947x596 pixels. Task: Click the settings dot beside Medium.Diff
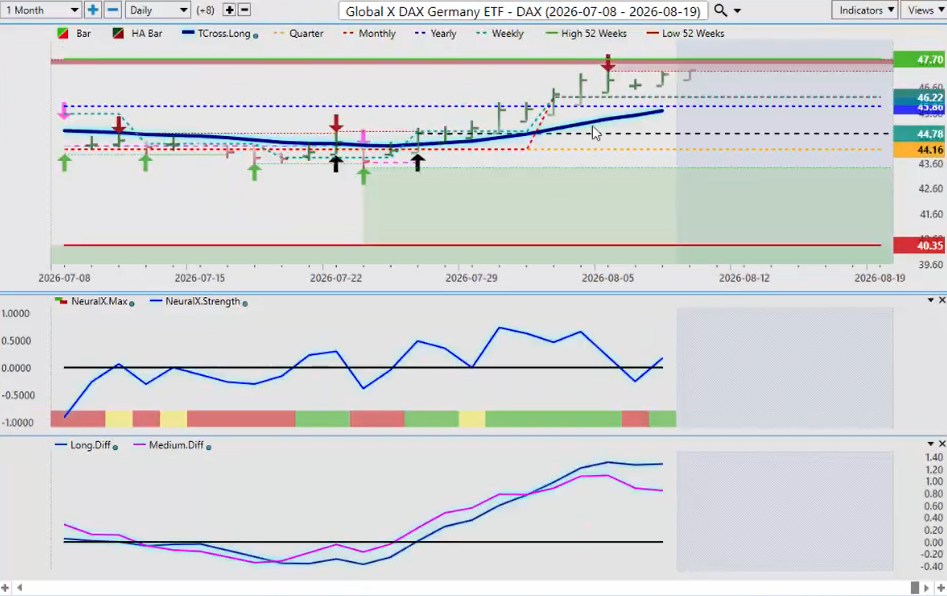(x=208, y=447)
